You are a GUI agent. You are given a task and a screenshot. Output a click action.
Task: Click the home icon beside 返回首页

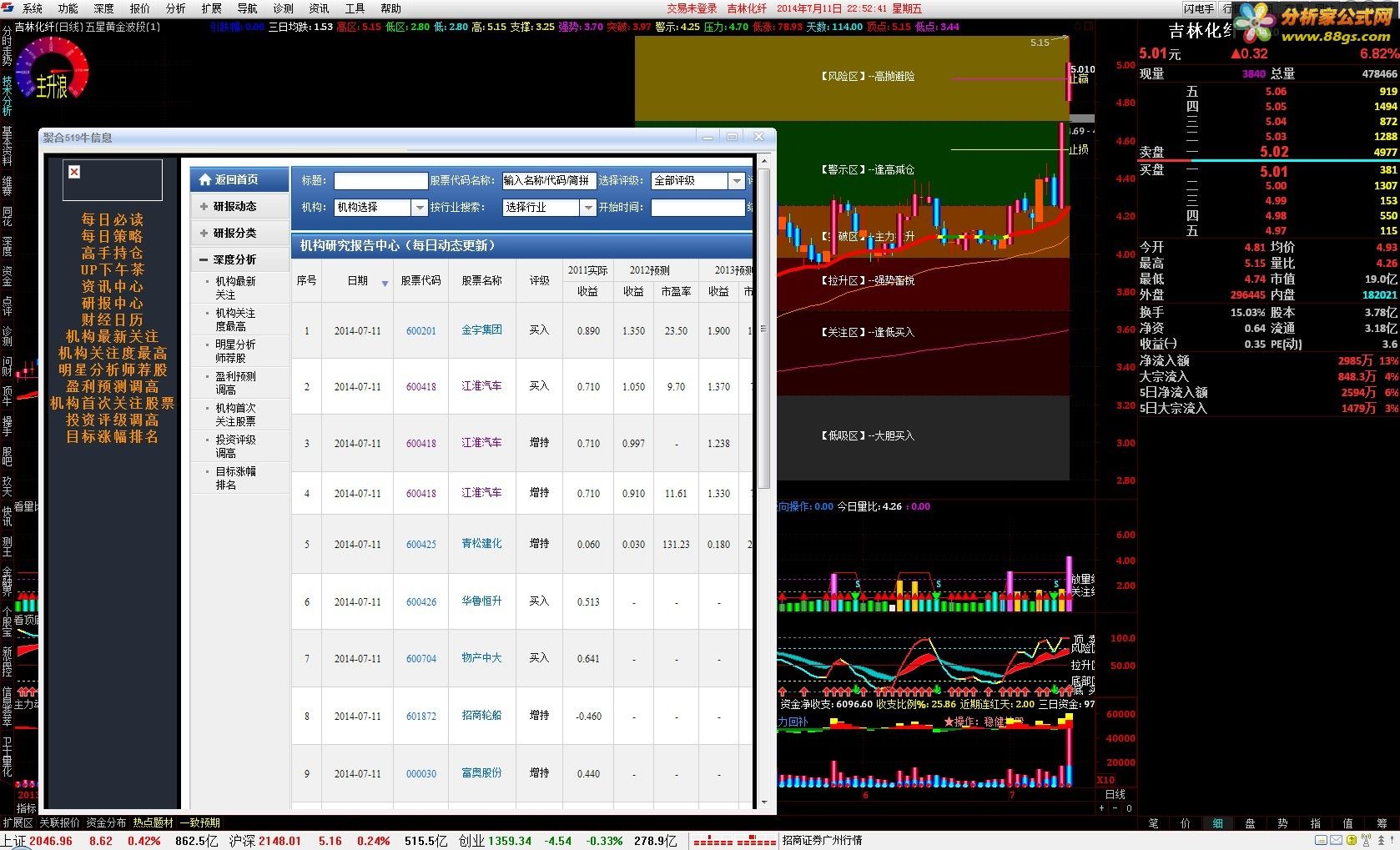point(204,179)
